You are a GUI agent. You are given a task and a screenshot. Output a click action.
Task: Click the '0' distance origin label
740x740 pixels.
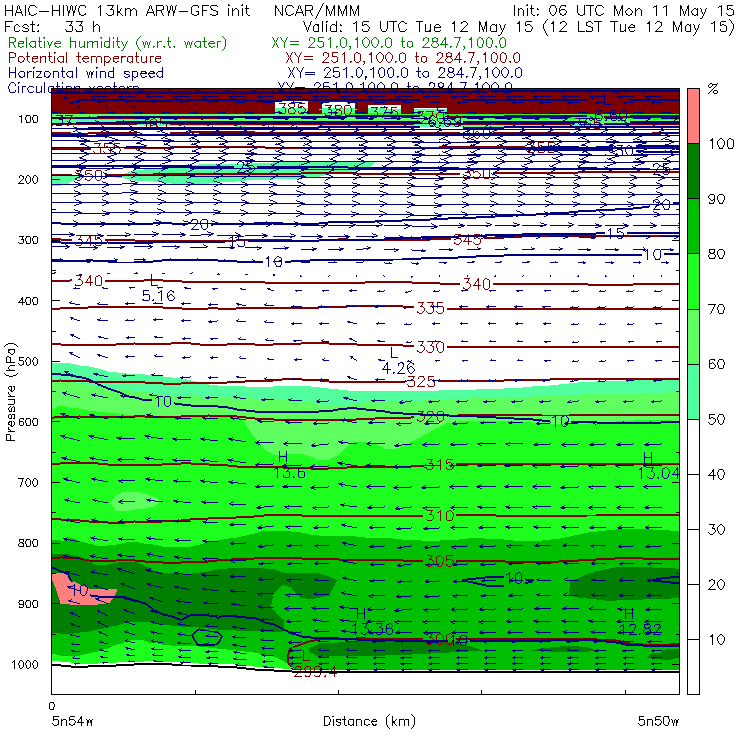point(51,706)
